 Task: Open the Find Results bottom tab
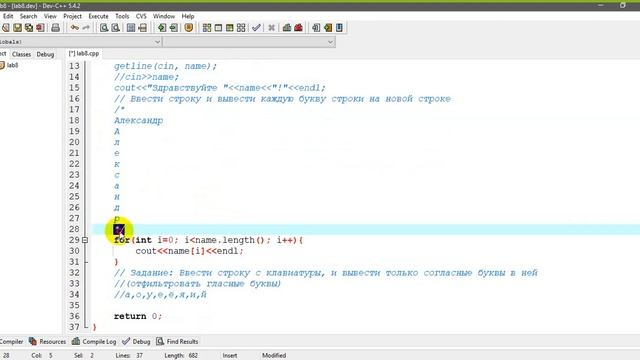pos(177,342)
